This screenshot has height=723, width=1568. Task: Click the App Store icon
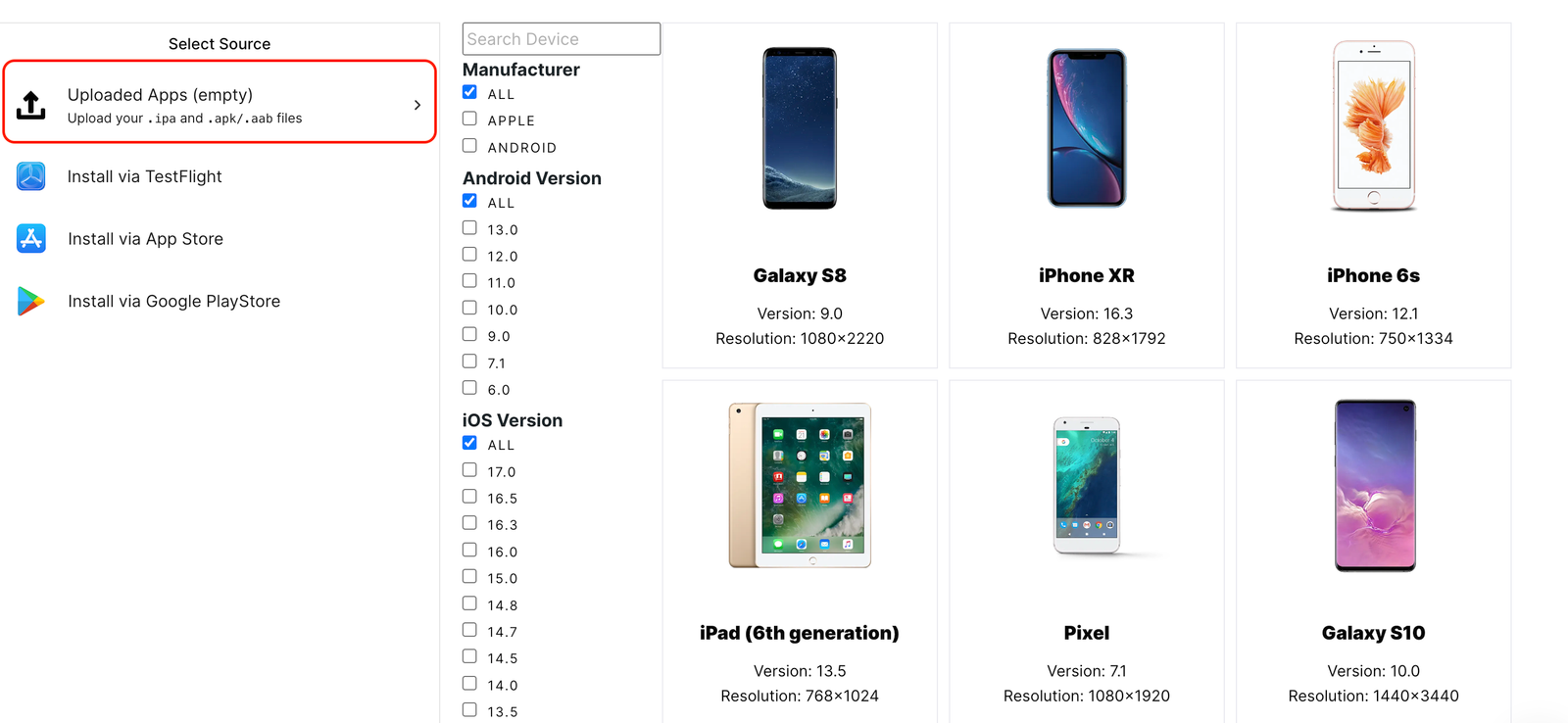pos(30,238)
